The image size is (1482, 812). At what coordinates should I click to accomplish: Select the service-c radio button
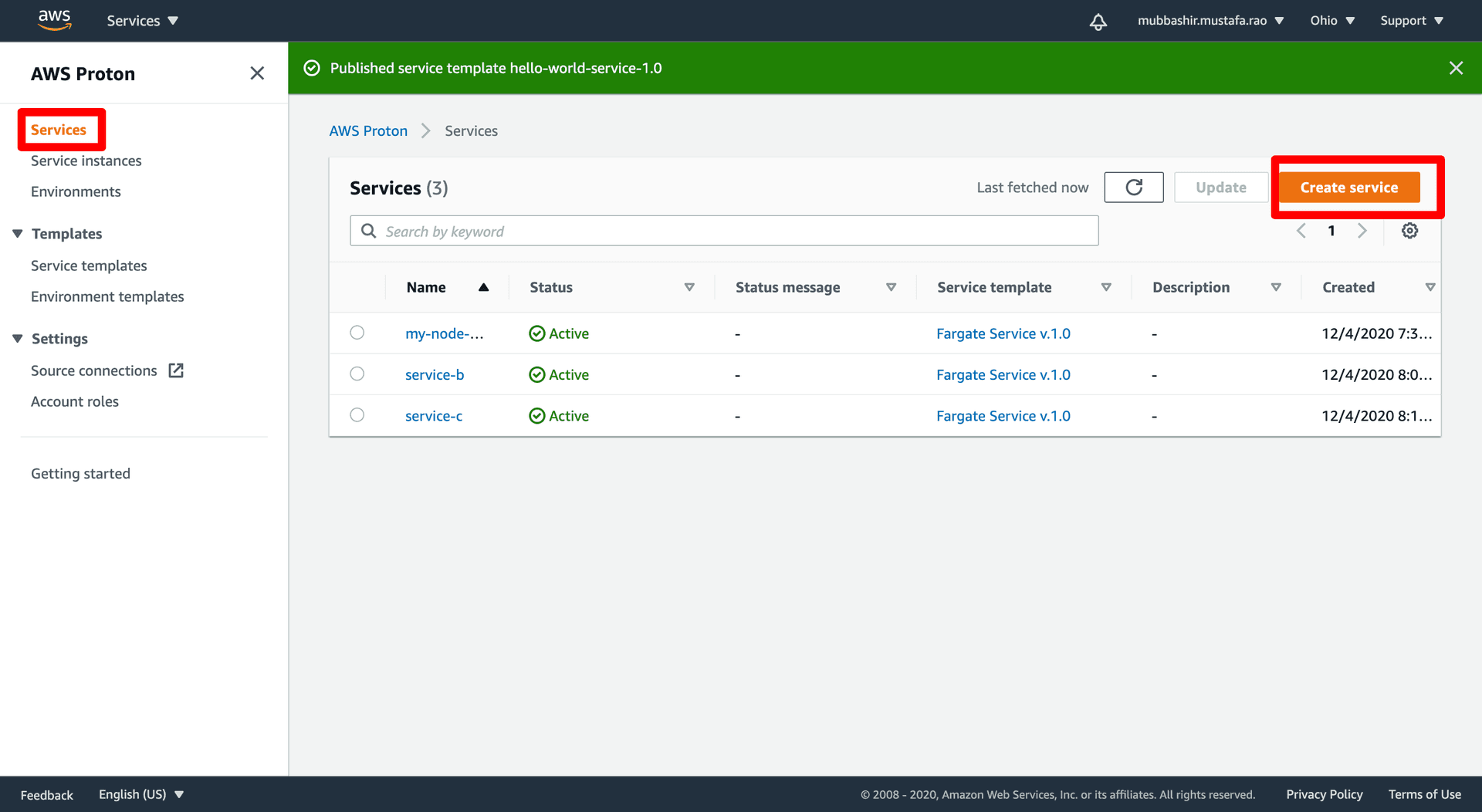[x=357, y=414]
